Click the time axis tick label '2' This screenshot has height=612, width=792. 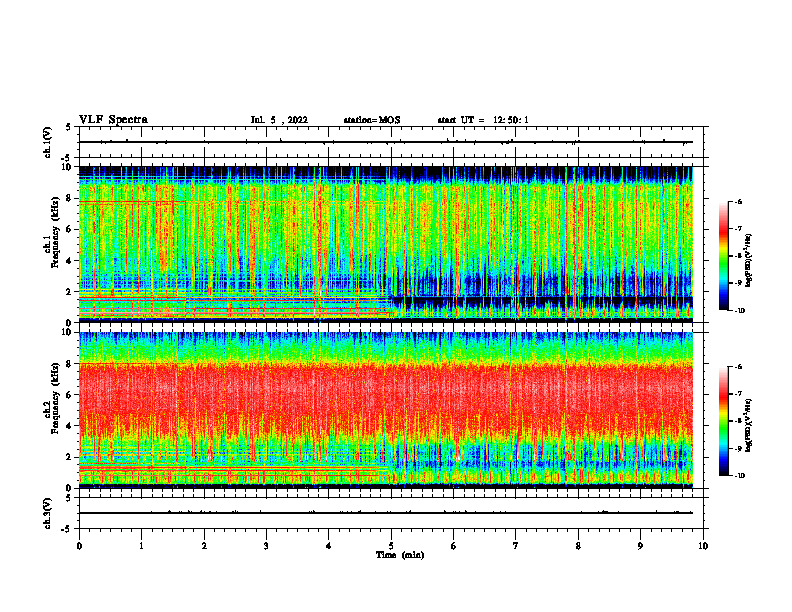tap(204, 546)
